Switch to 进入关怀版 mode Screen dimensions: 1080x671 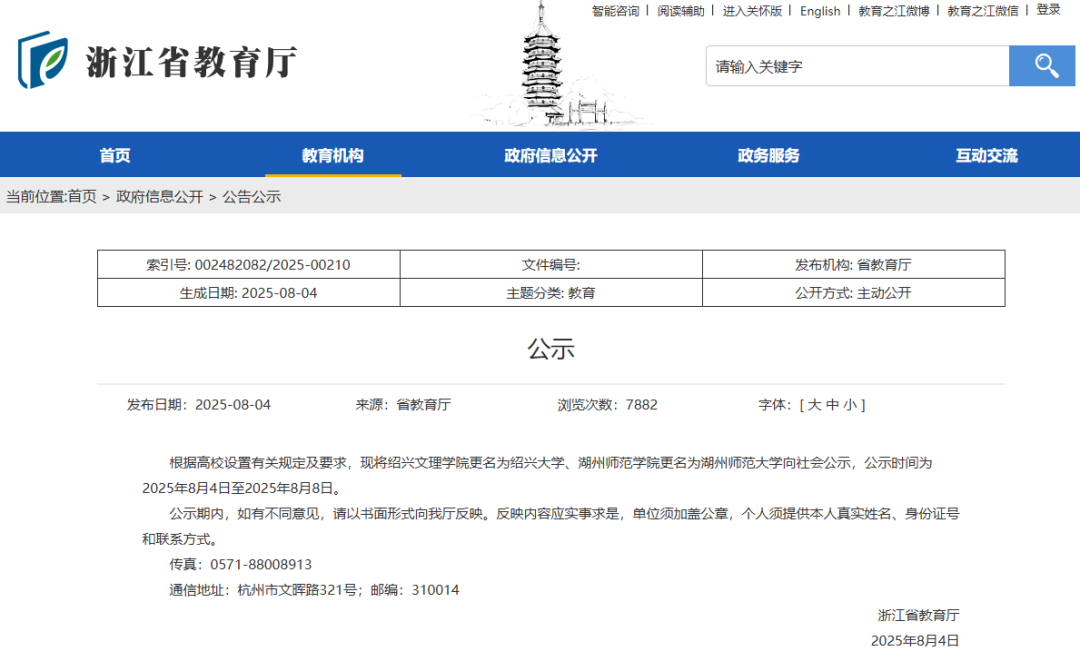pyautogui.click(x=752, y=11)
